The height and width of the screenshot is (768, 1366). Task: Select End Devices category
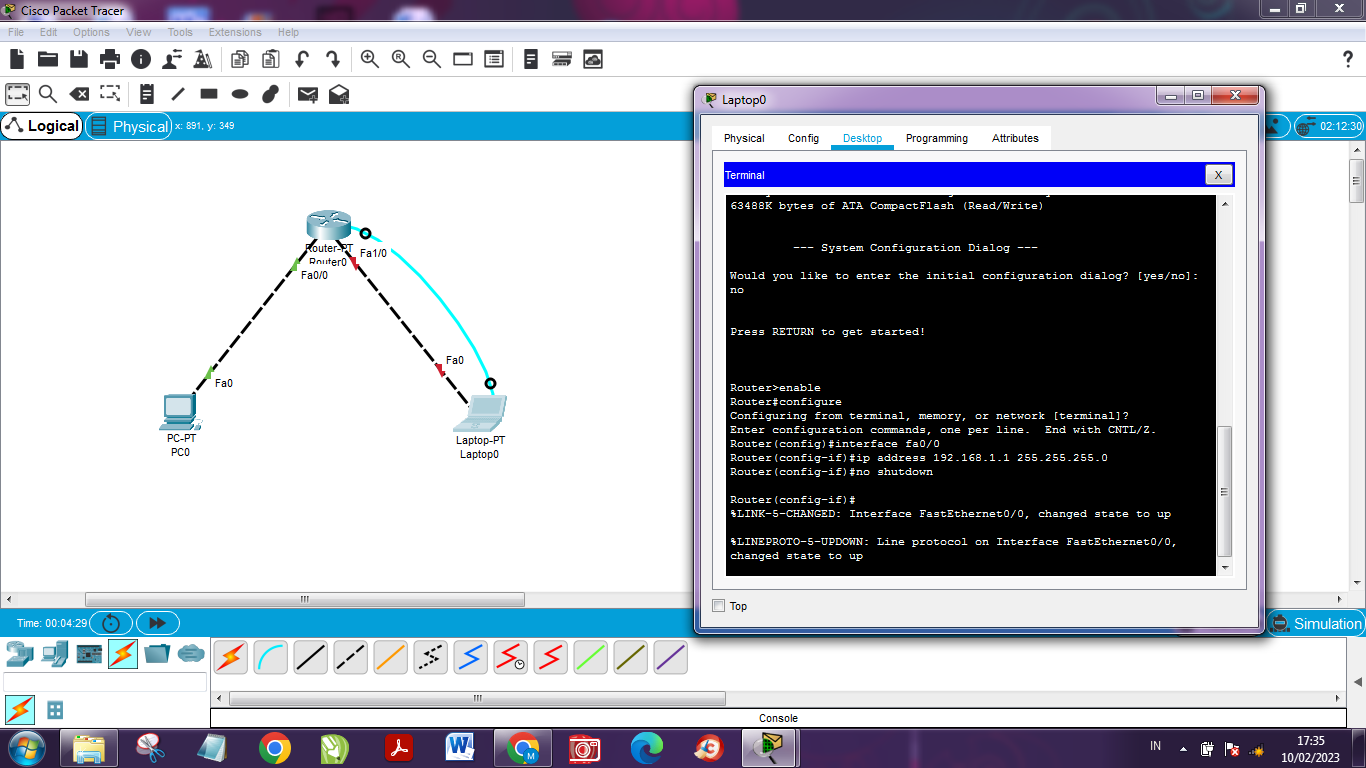[x=54, y=654]
